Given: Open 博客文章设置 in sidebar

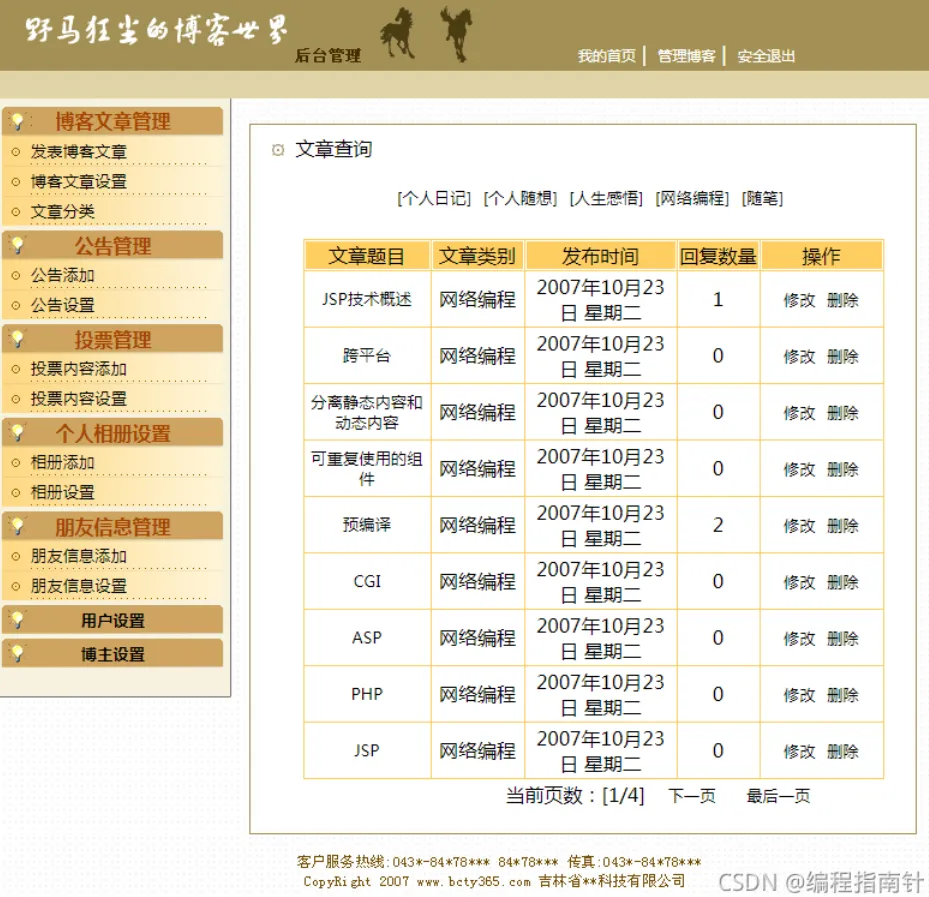Looking at the screenshot, I should [79, 181].
